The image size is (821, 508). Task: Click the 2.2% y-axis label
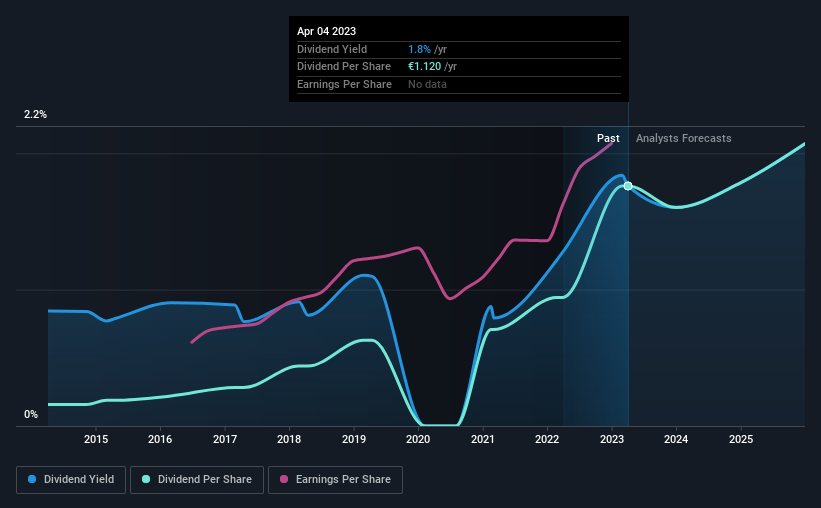click(x=35, y=114)
